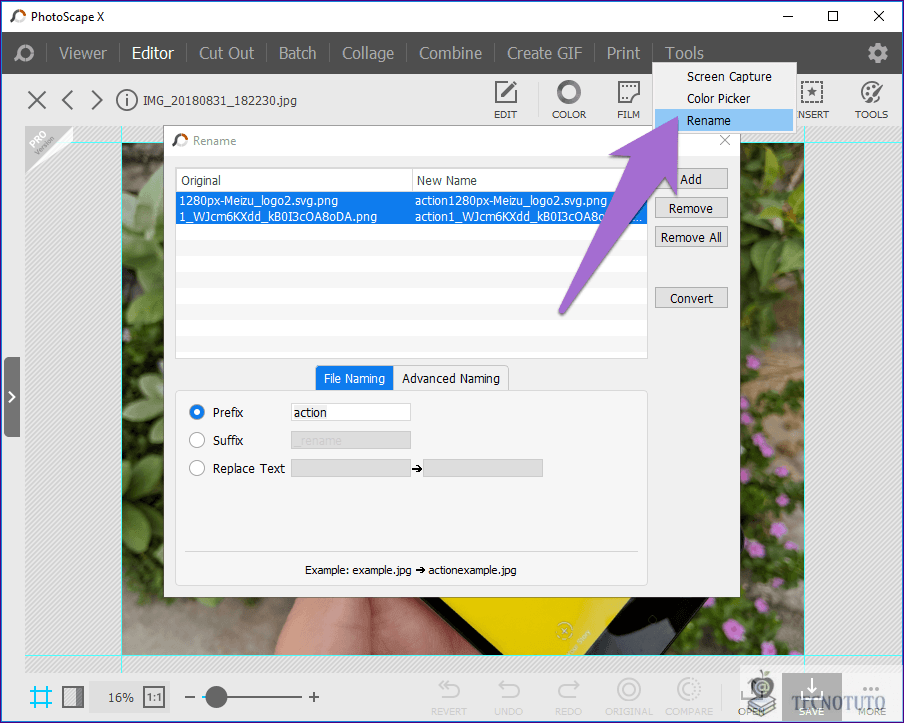The image size is (904, 723).
Task: Click the disabled Suffix text field
Action: coord(351,440)
